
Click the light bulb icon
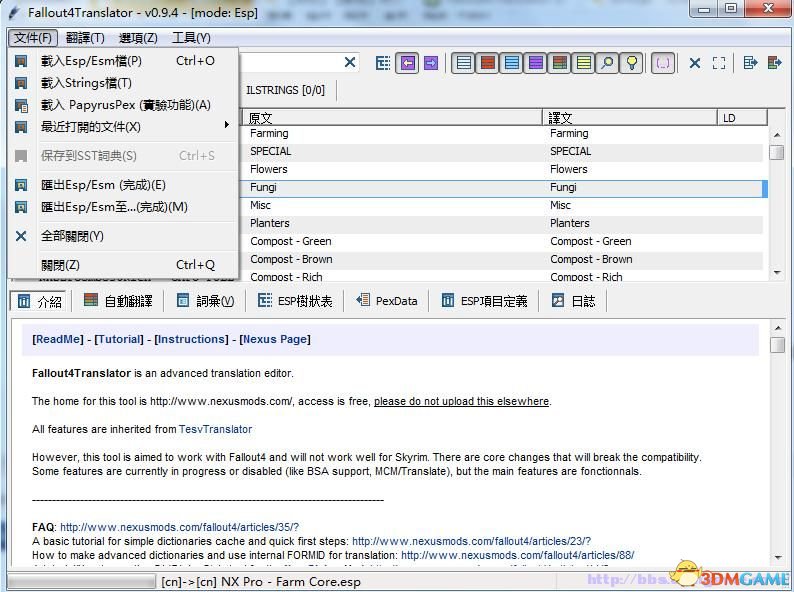tap(631, 63)
